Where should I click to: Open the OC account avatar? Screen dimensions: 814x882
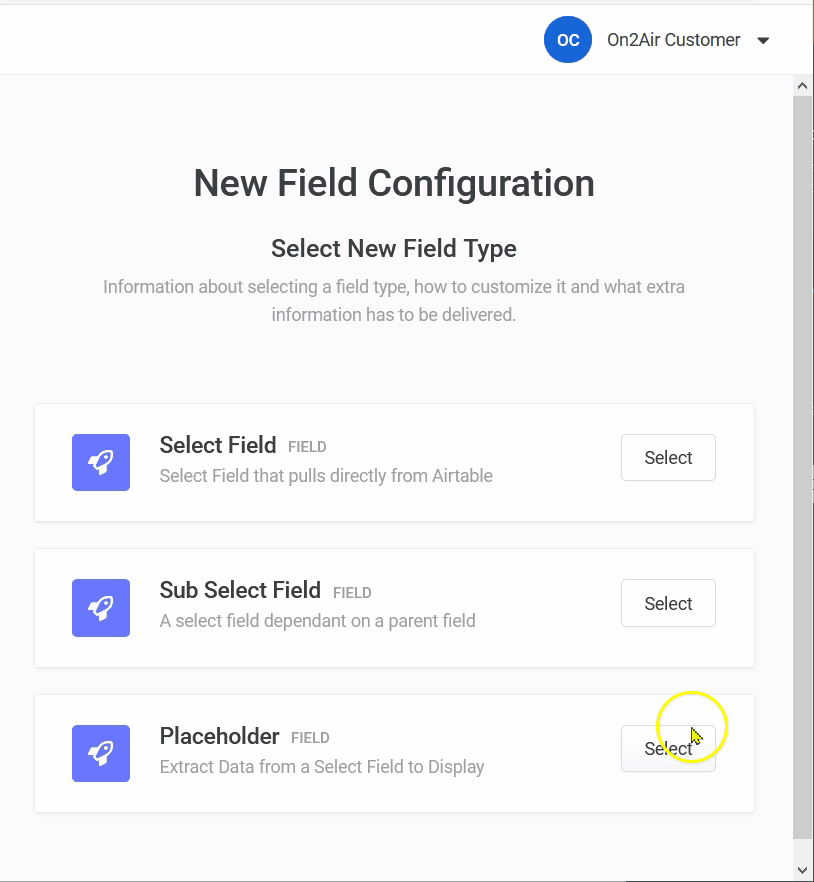point(567,40)
